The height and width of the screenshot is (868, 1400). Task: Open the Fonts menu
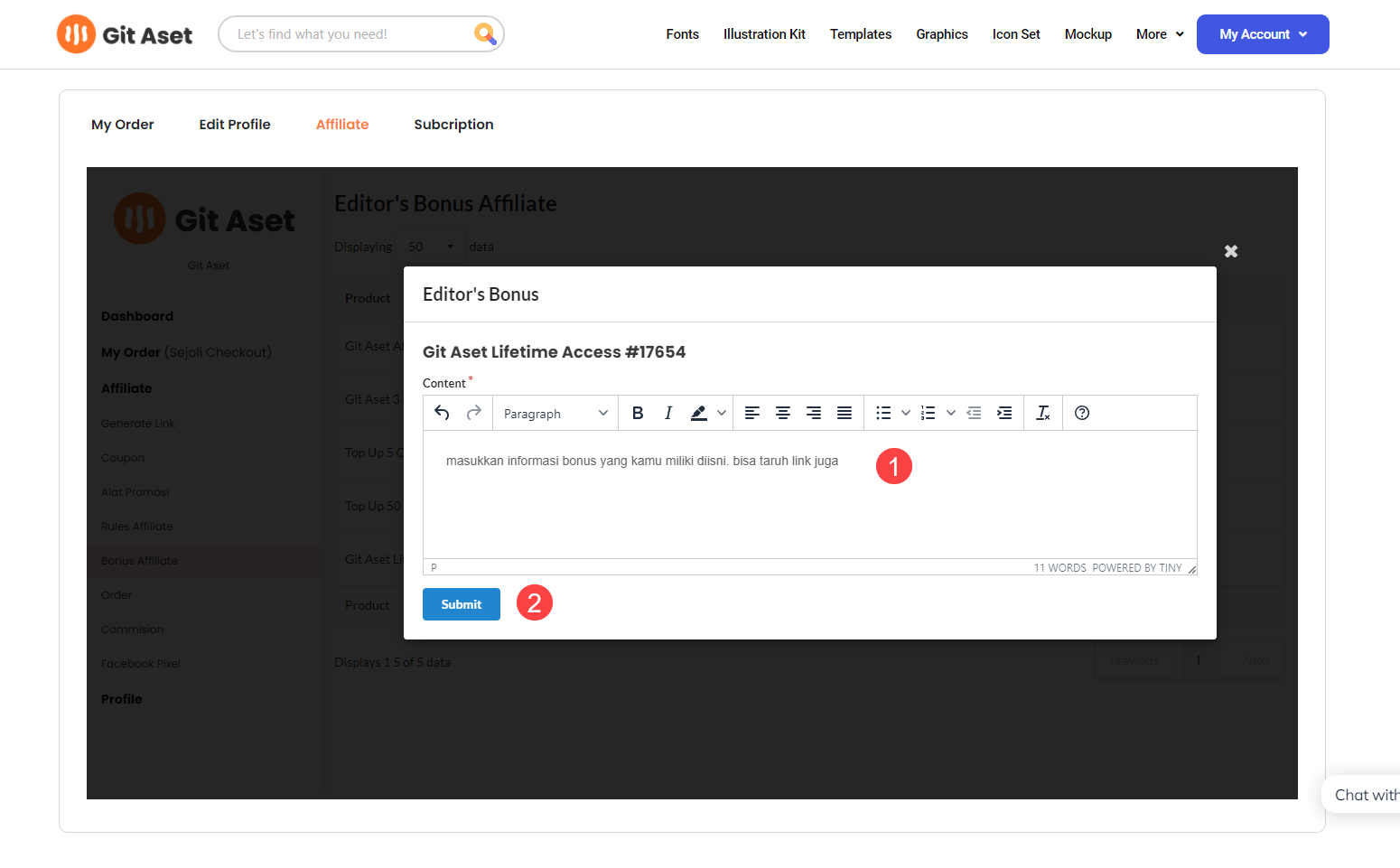tap(683, 34)
